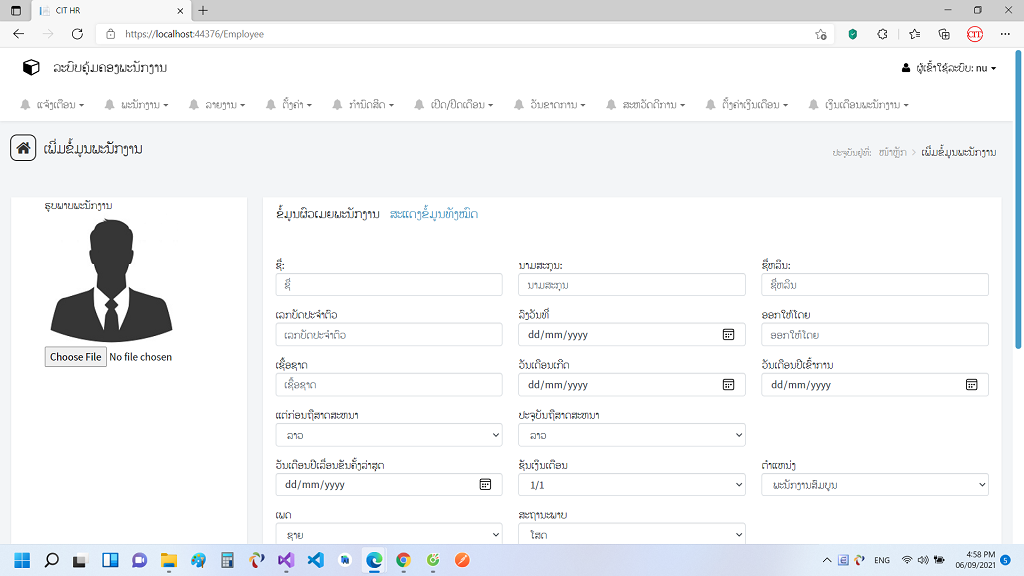
Task: Add page to favorites star icon
Action: pyautogui.click(x=821, y=34)
